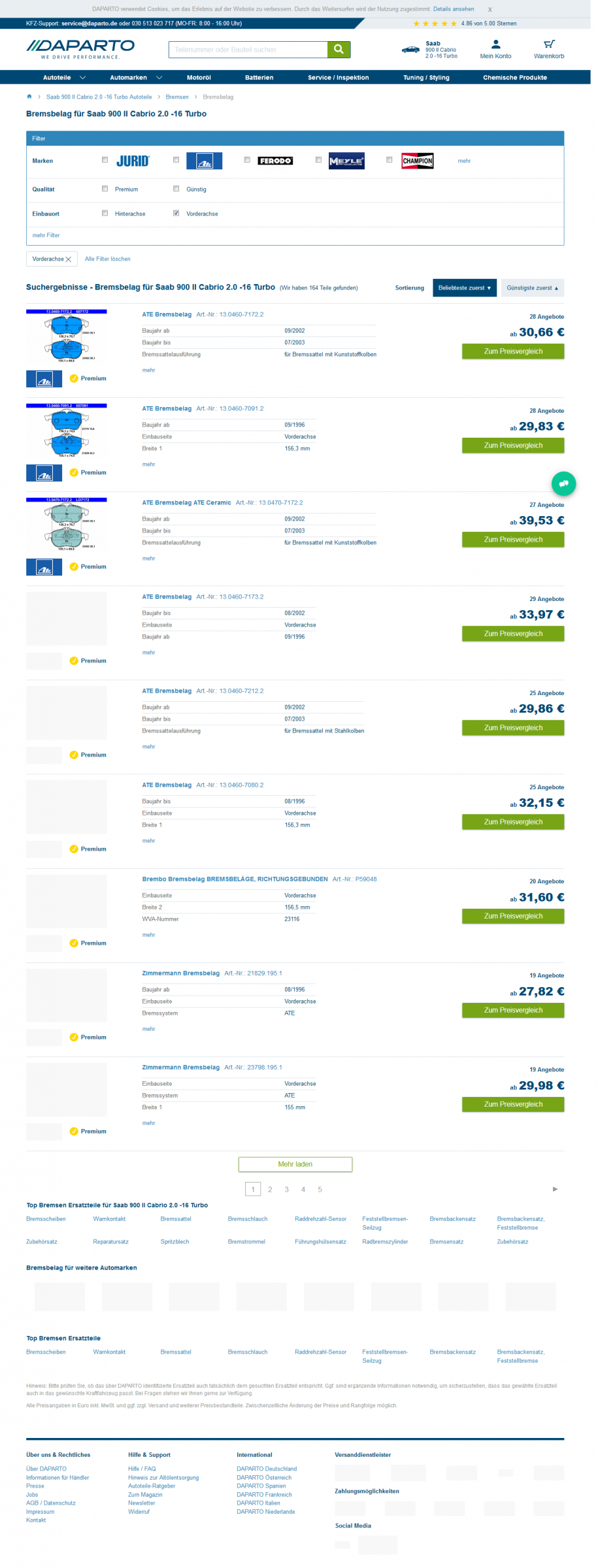Open the Batterien menu item
This screenshot has height=1568, width=598.
pyautogui.click(x=259, y=78)
